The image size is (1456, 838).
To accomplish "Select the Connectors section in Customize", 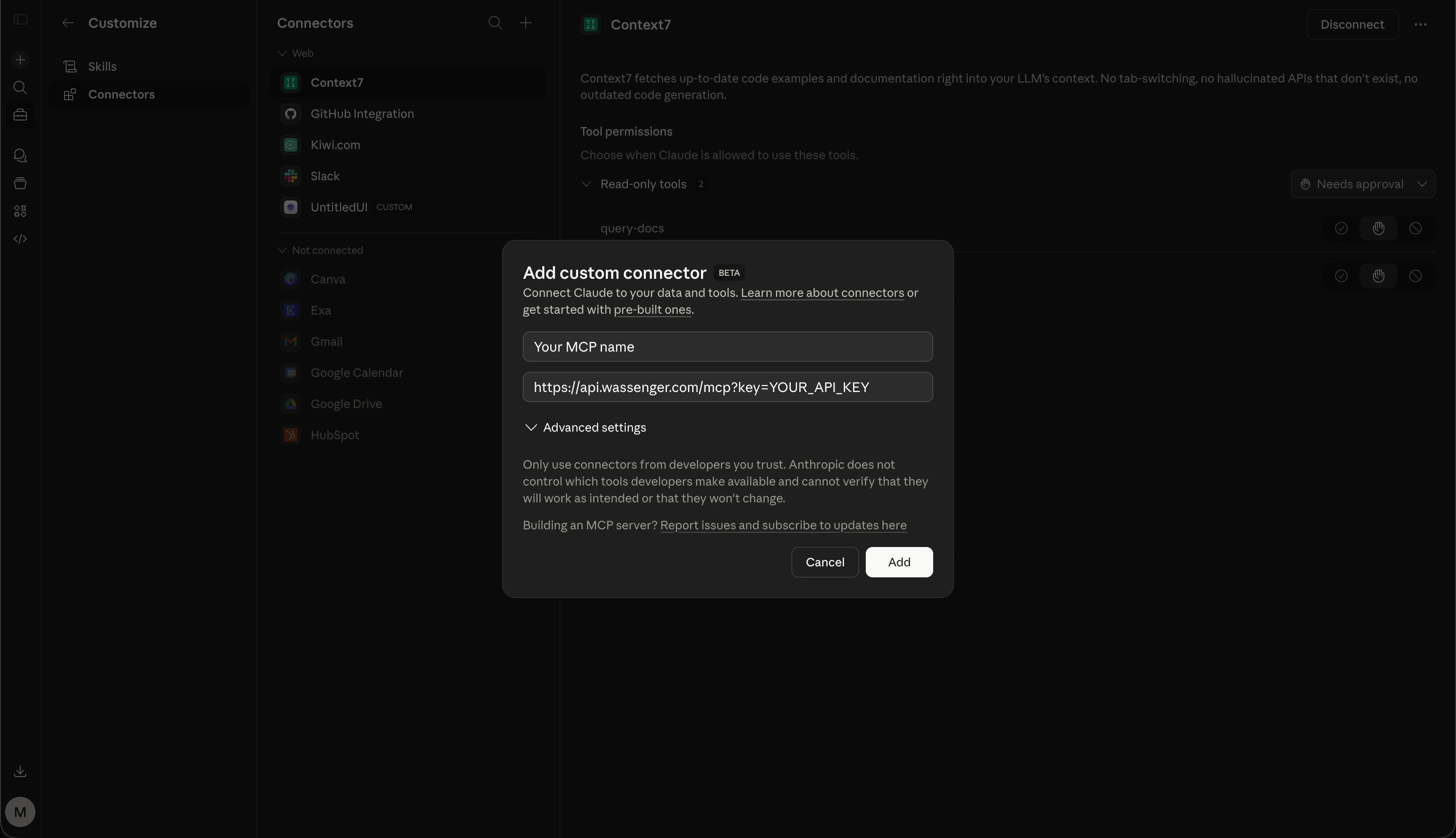I will tap(121, 94).
